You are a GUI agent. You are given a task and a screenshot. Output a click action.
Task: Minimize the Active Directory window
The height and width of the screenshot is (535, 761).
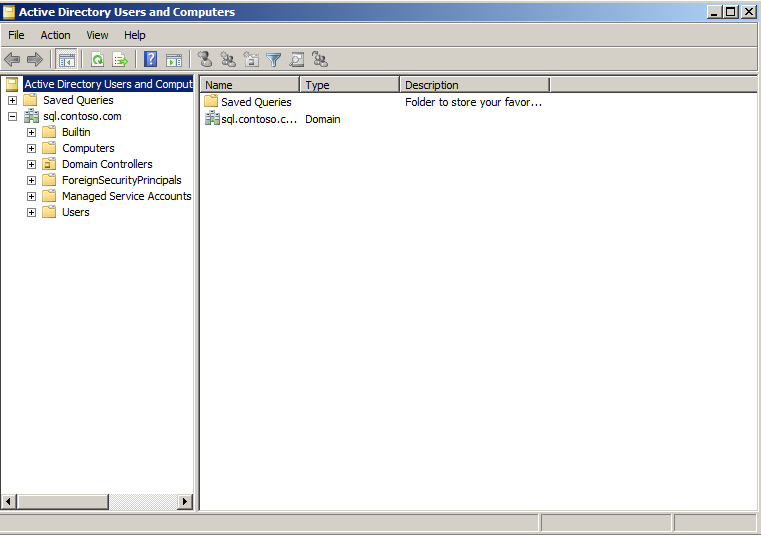pyautogui.click(x=713, y=12)
